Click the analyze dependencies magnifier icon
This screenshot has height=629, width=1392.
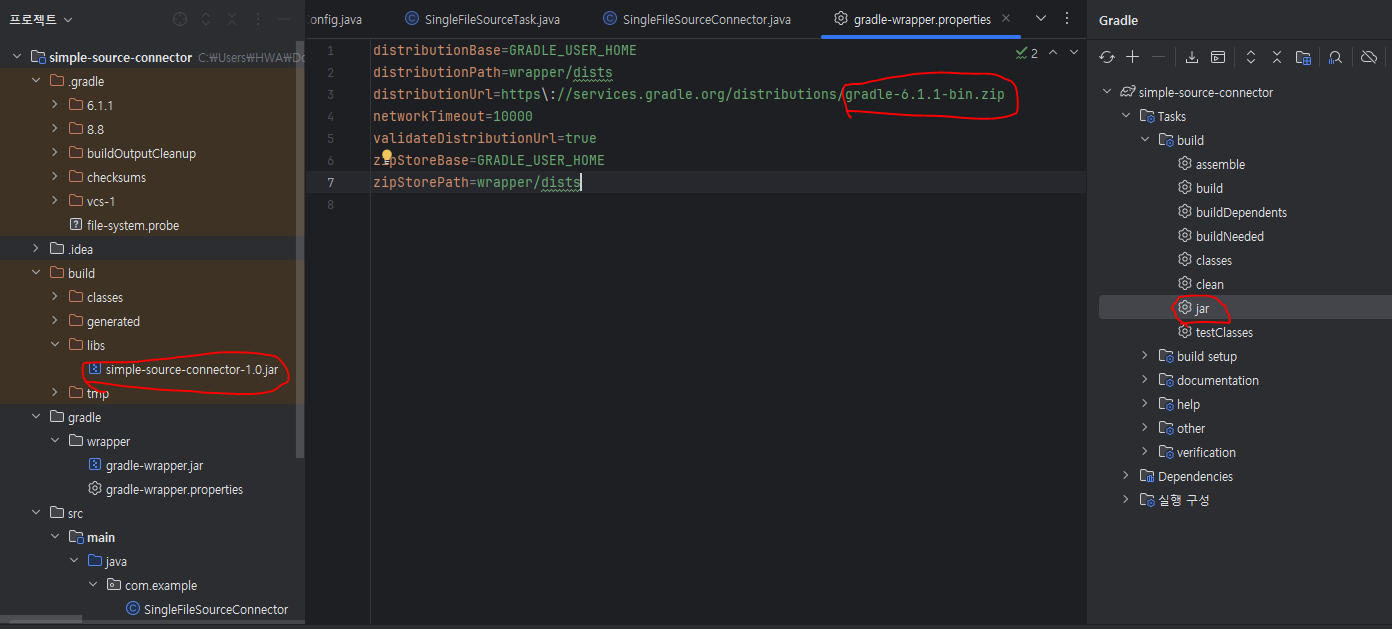coord(1335,57)
